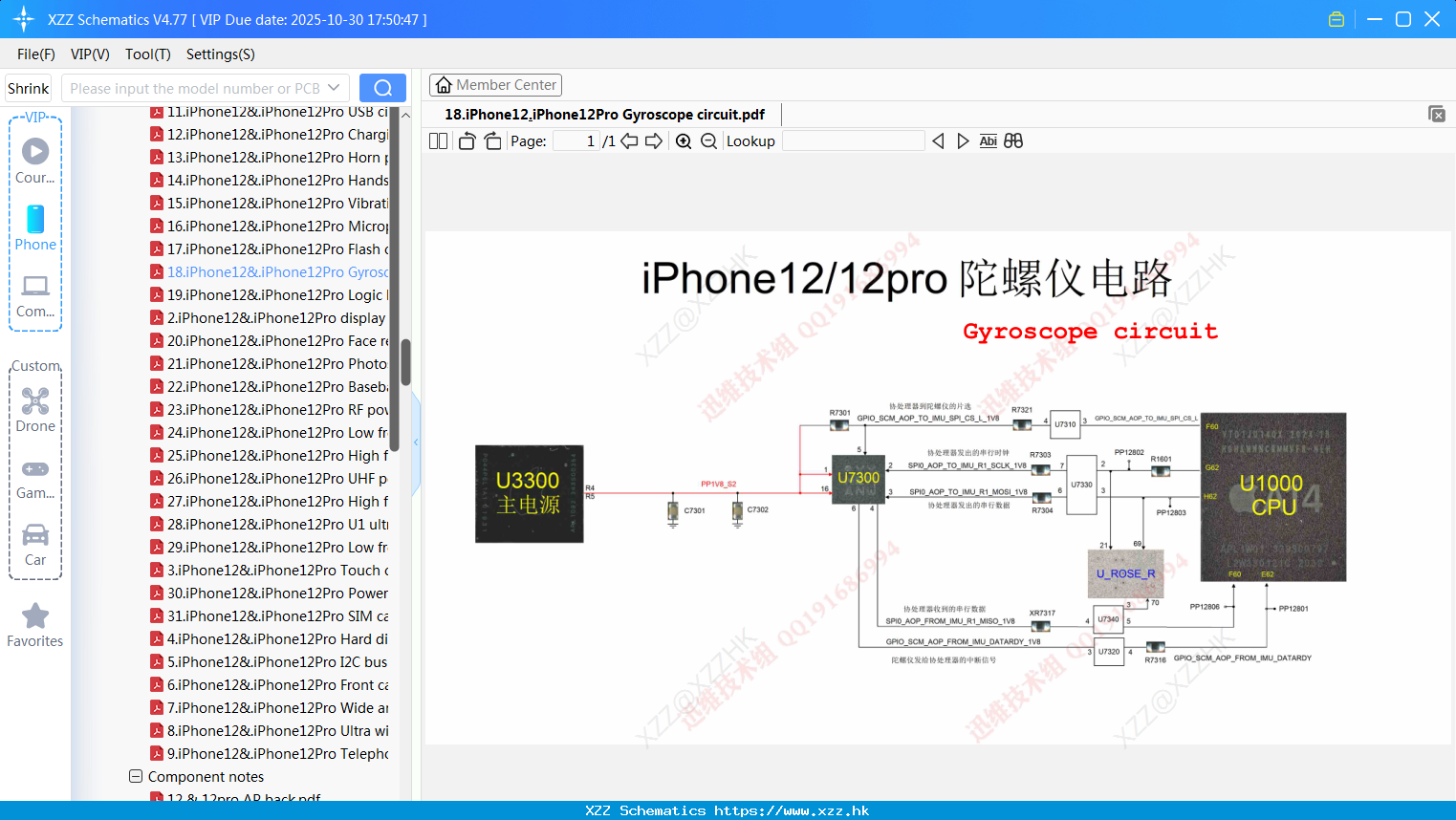Select the Phone category

point(35,227)
